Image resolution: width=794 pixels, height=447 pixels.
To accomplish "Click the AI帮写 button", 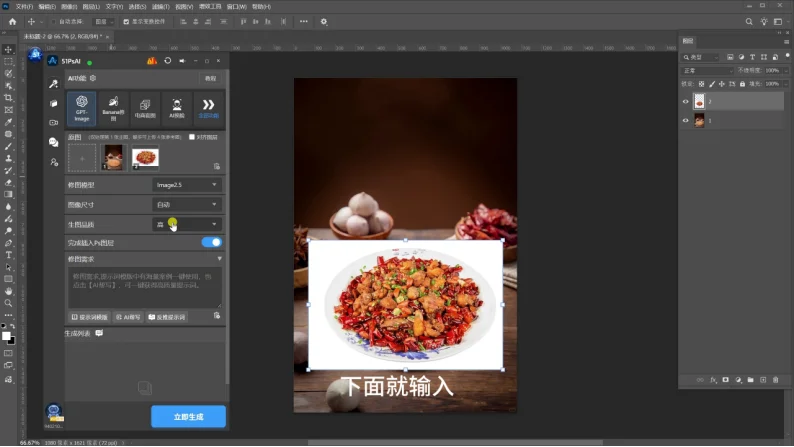I will [128, 317].
